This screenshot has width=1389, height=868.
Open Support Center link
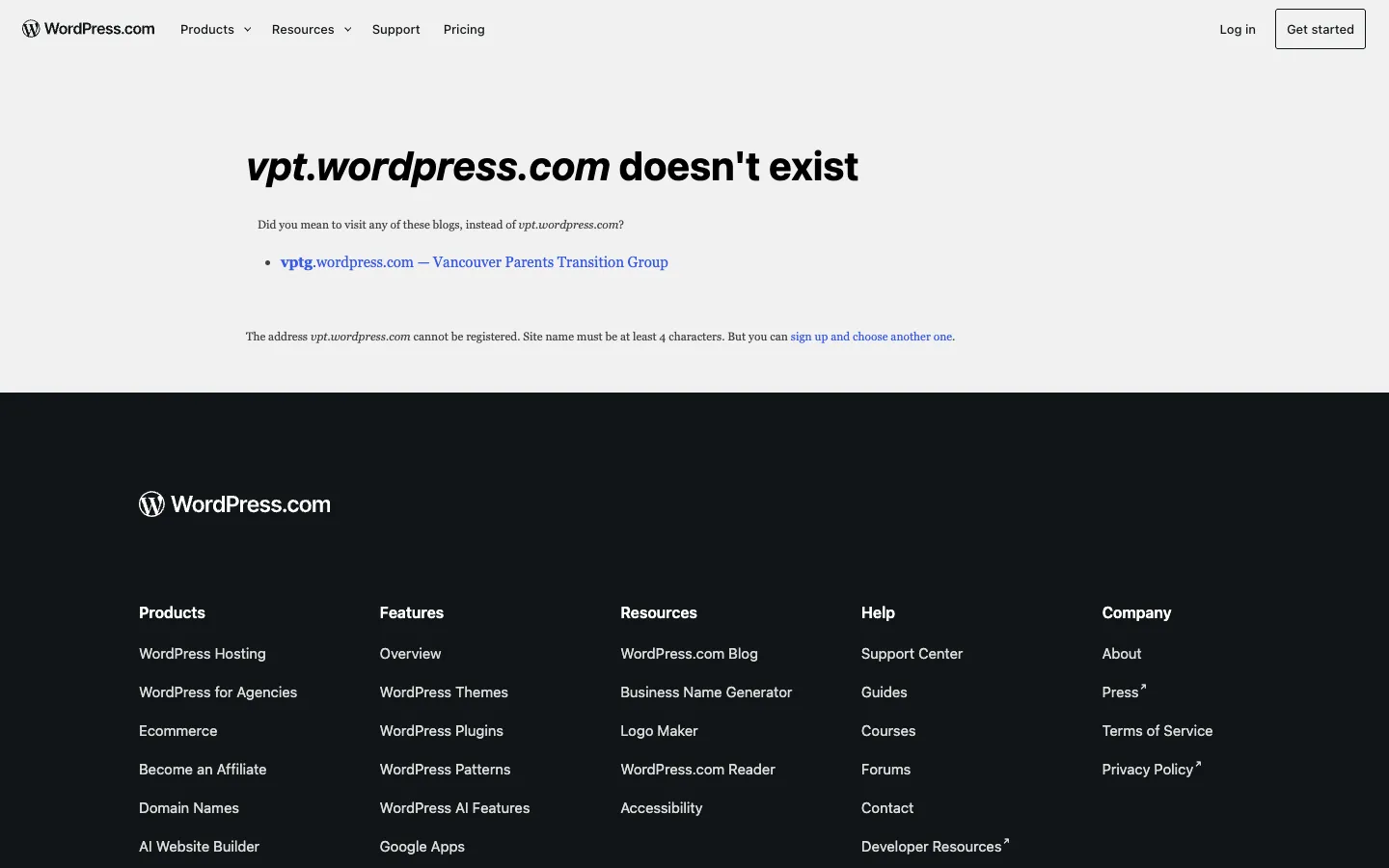[912, 654]
